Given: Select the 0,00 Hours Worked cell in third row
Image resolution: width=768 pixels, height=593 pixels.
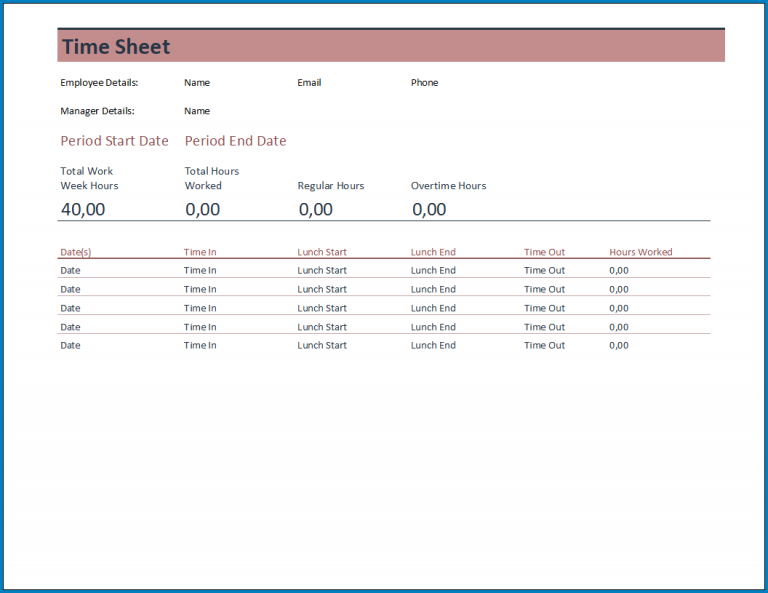Looking at the screenshot, I should 619,308.
